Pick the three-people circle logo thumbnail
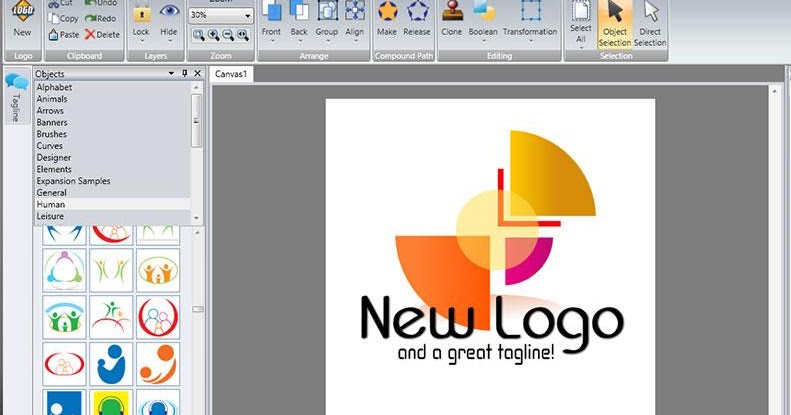 pos(64,270)
